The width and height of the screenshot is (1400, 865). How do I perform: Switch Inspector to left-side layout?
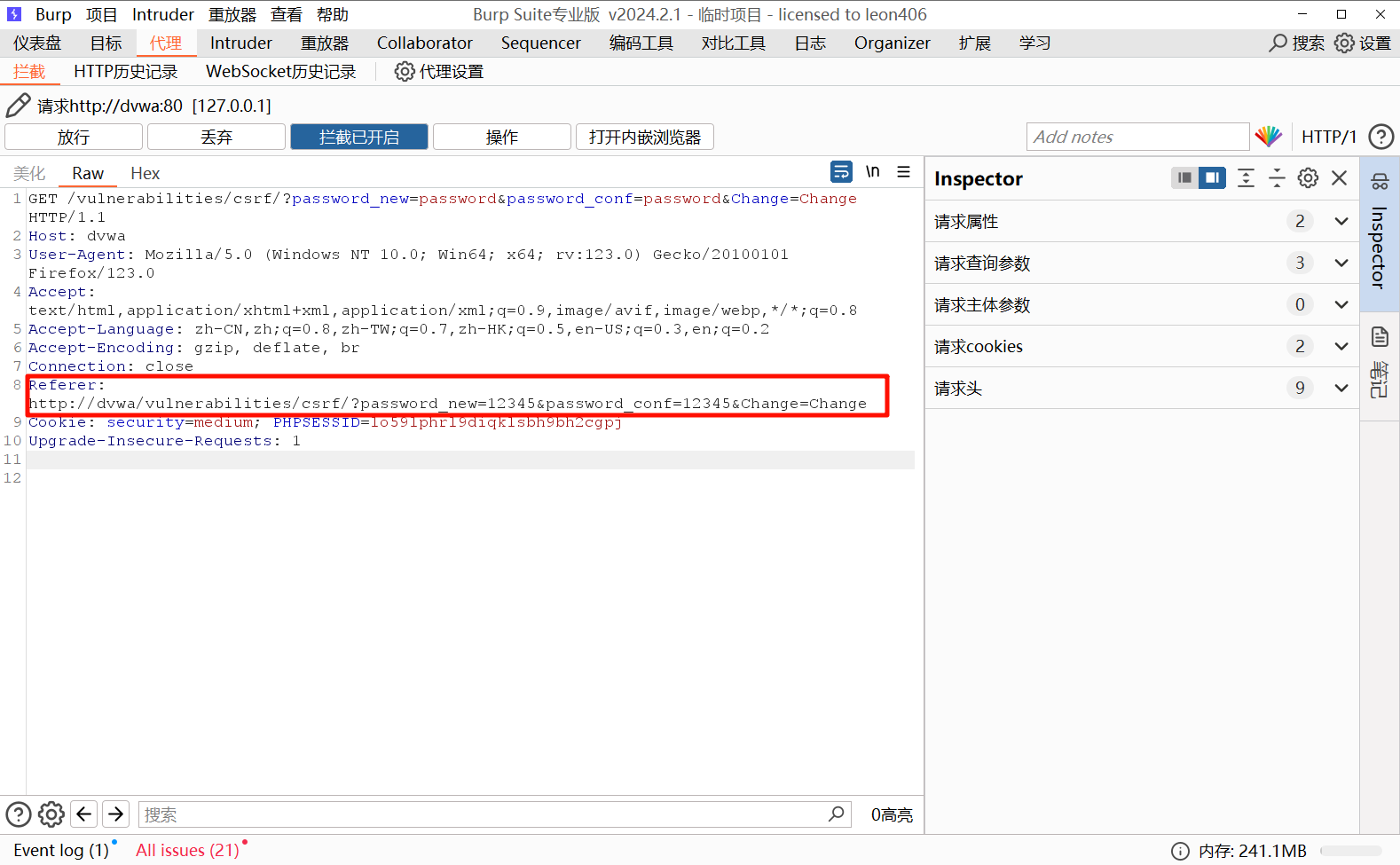[1184, 177]
